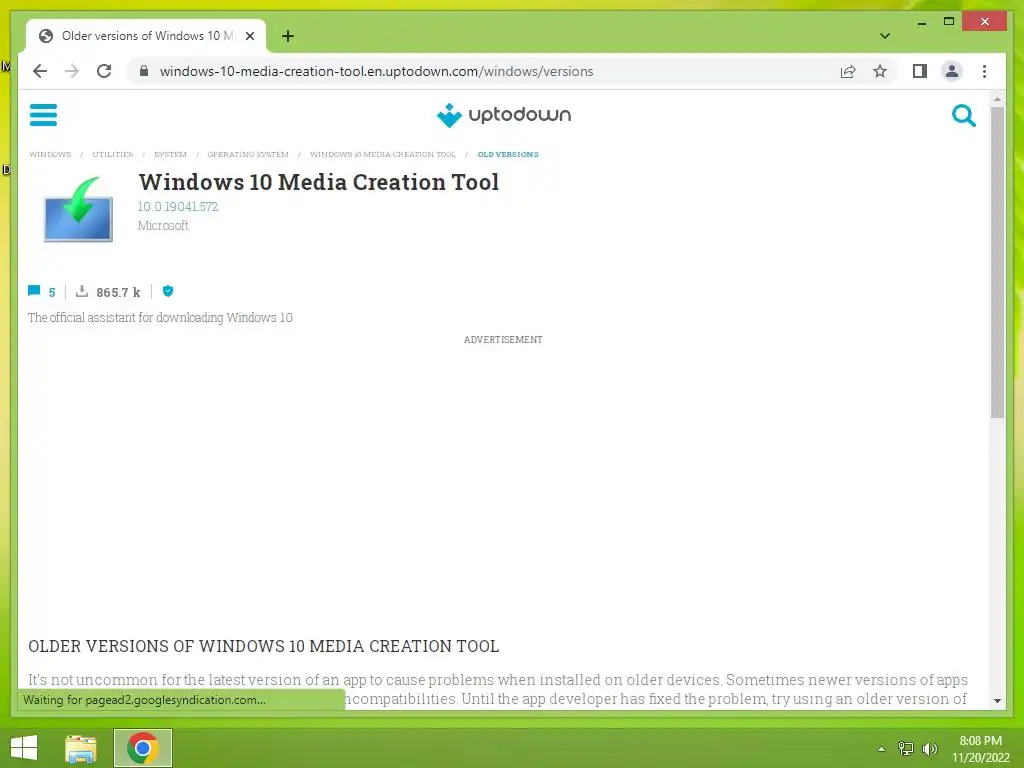Click the scrollbar down arrow
This screenshot has width=1024, height=768.
pyautogui.click(x=997, y=701)
